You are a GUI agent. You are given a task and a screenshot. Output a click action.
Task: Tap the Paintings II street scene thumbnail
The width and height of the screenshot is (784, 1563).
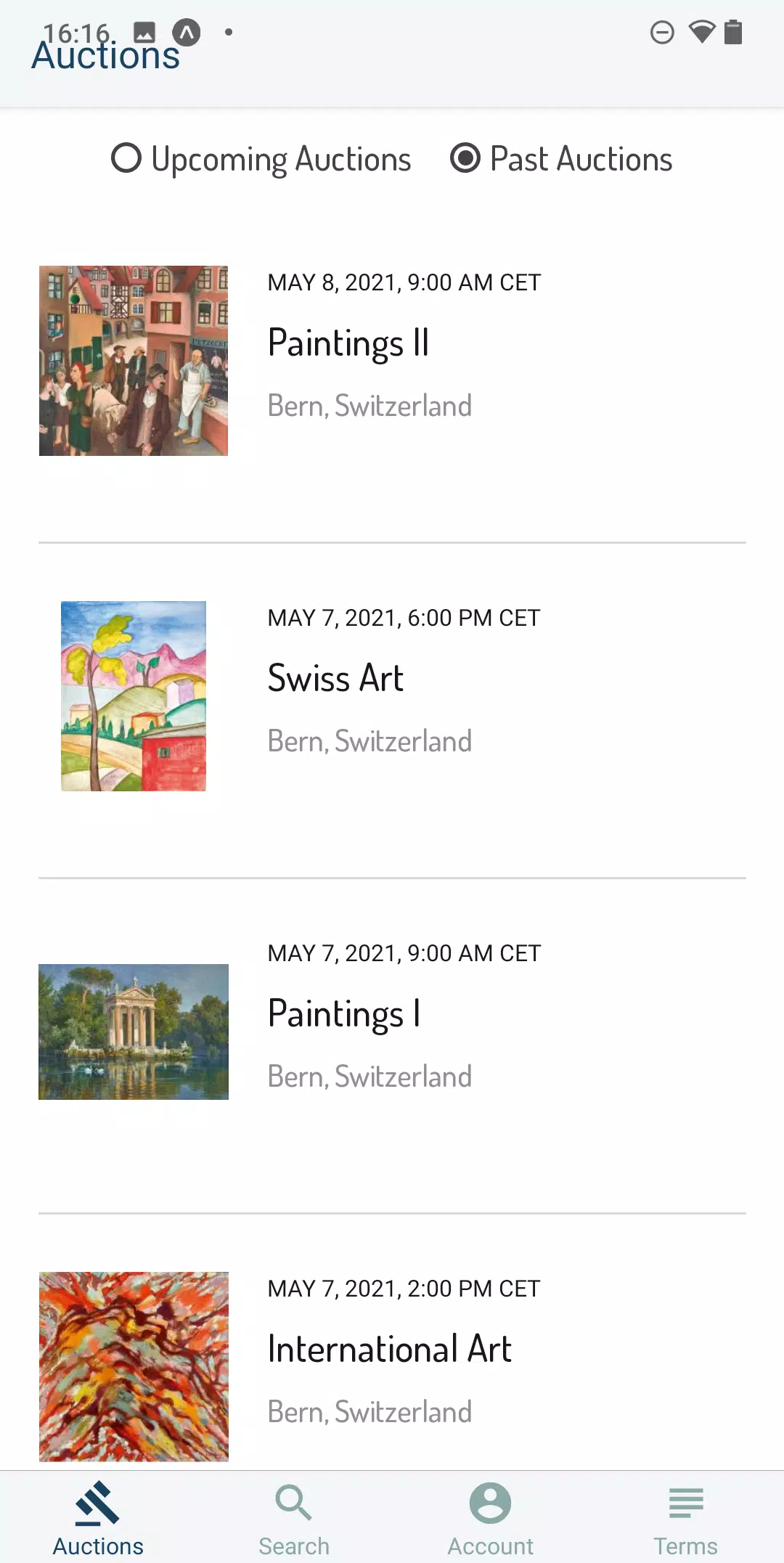pyautogui.click(x=134, y=361)
